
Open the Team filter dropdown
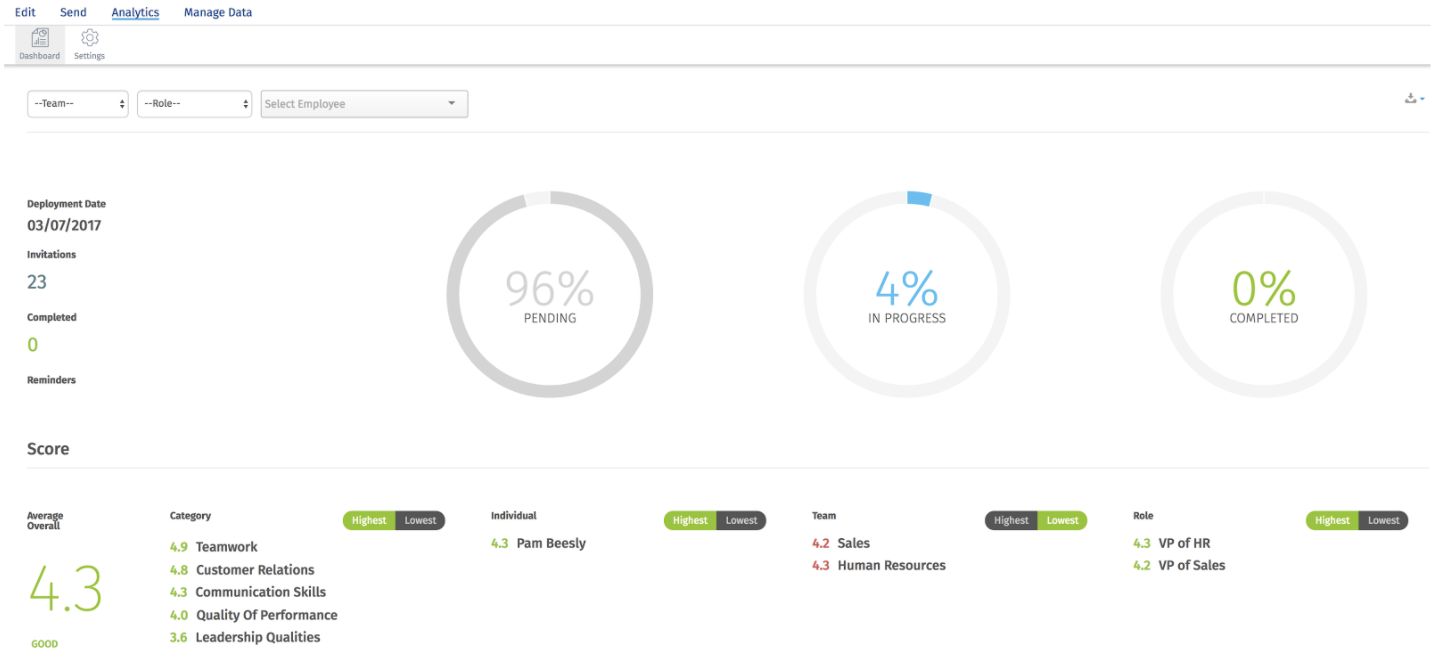coord(78,104)
